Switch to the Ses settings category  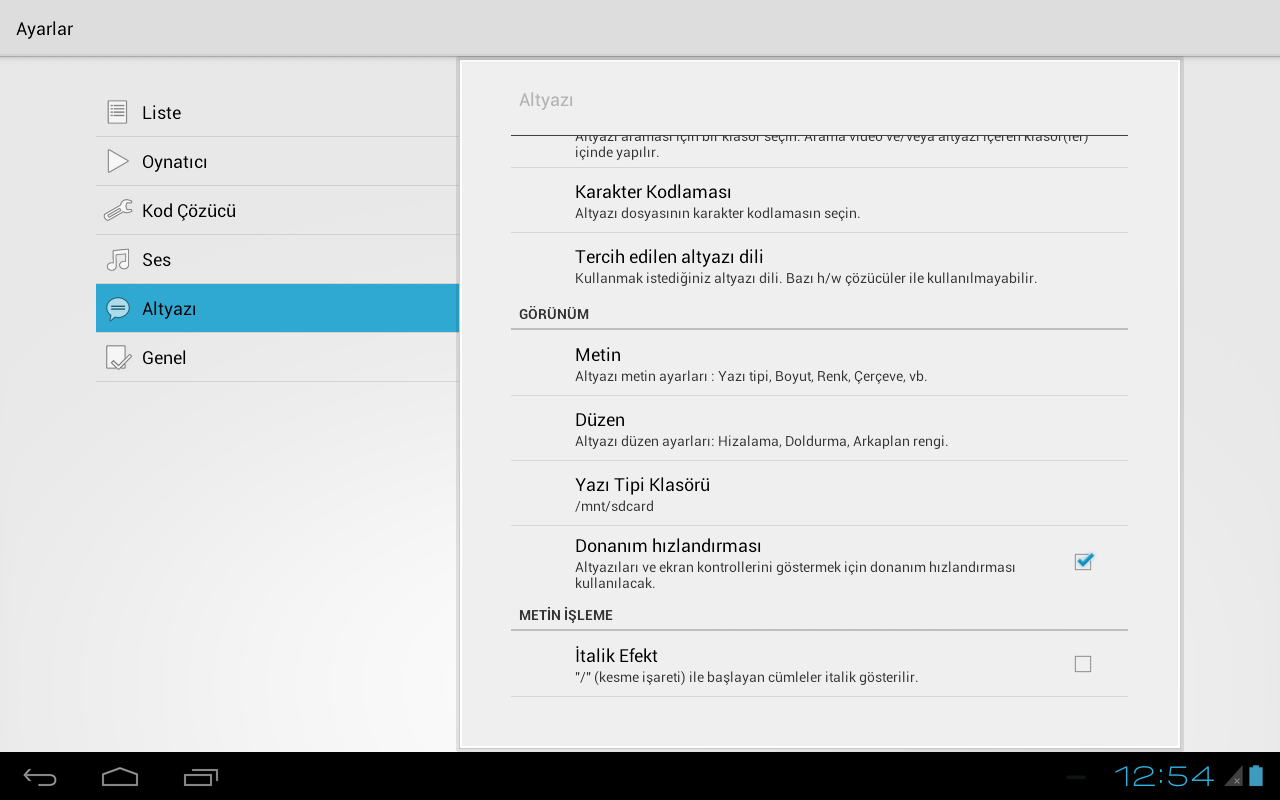(277, 259)
